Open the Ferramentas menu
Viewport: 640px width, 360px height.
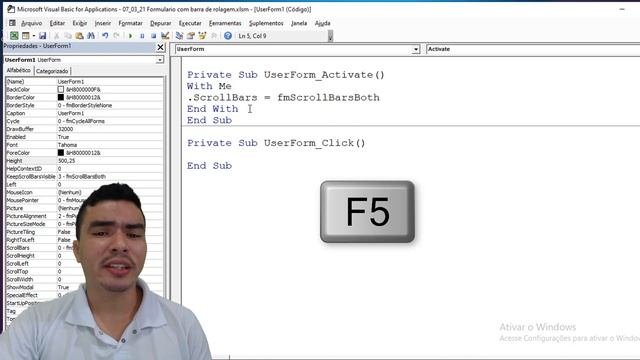(225, 23)
